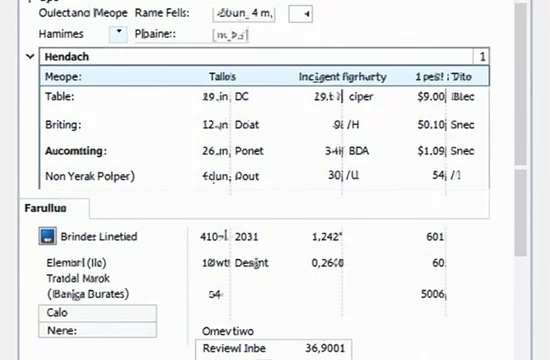The height and width of the screenshot is (360, 550).
Task: Switch to the Farulluo tab
Action: [x=54, y=208]
